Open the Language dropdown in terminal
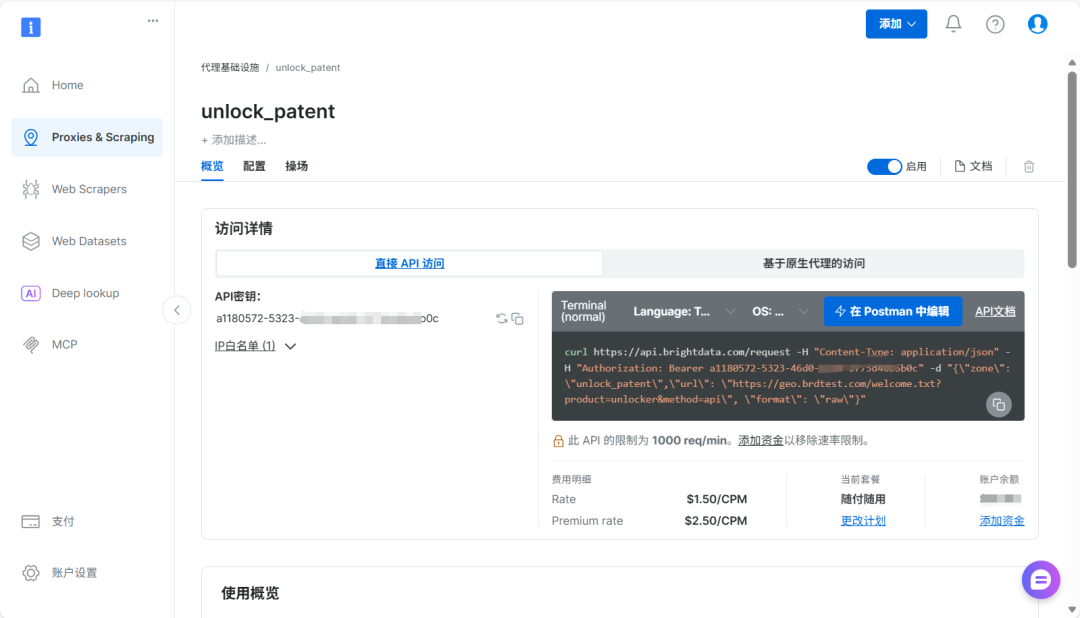 [684, 311]
